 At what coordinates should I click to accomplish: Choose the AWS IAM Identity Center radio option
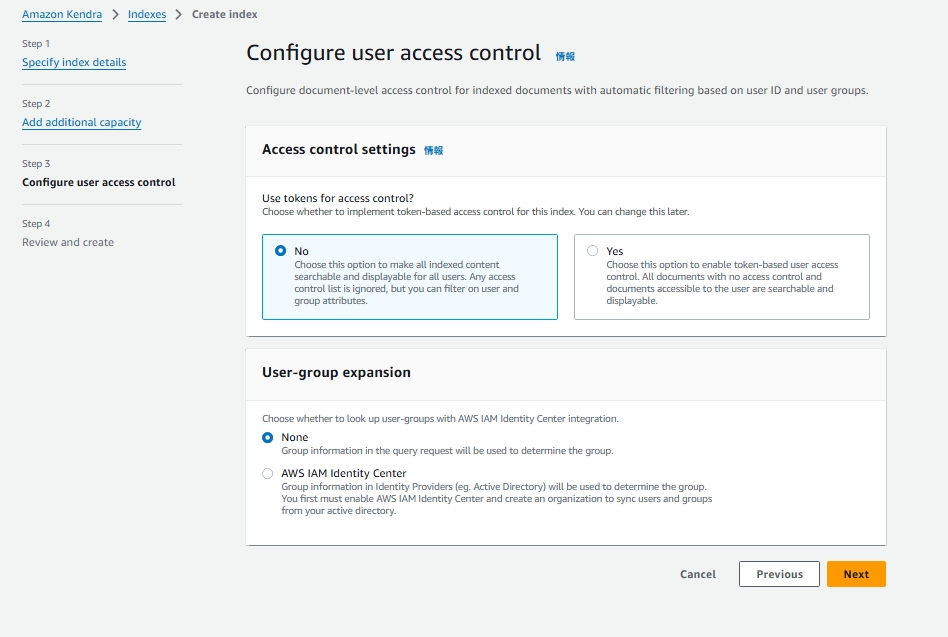pos(267,473)
